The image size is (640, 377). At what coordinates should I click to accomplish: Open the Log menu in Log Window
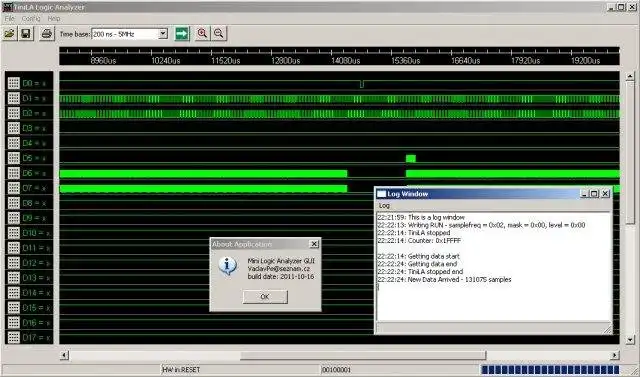(x=384, y=206)
